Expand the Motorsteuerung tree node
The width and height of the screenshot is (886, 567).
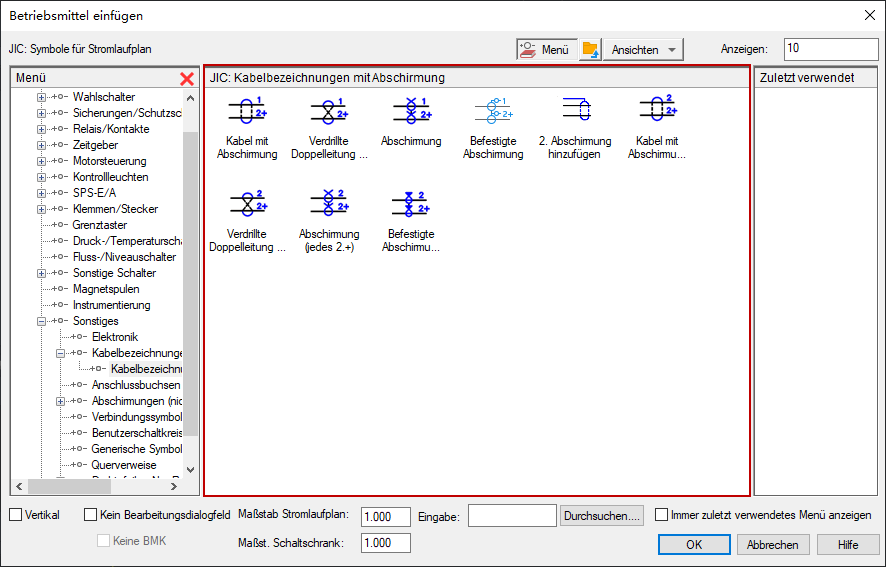click(x=41, y=161)
